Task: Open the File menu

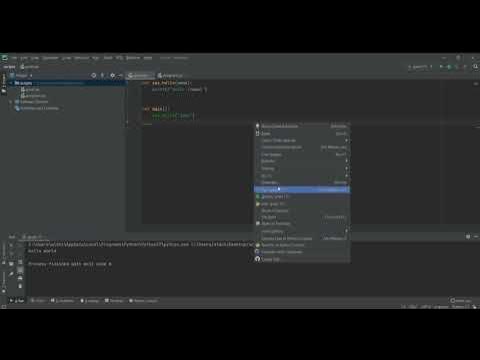Action: coord(14,58)
